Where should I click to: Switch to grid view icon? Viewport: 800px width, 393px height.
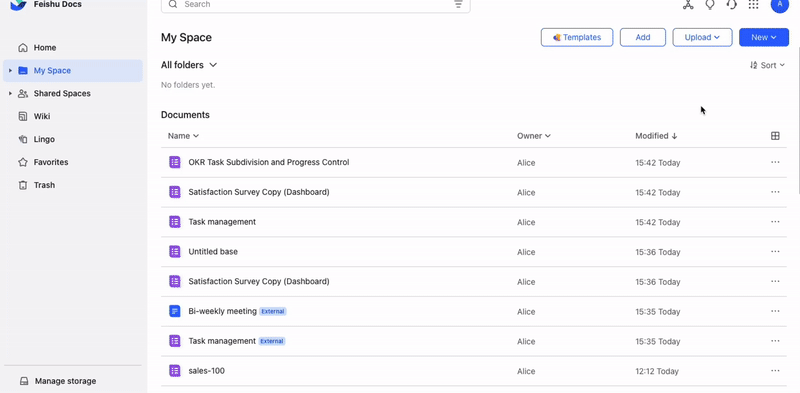(775, 136)
